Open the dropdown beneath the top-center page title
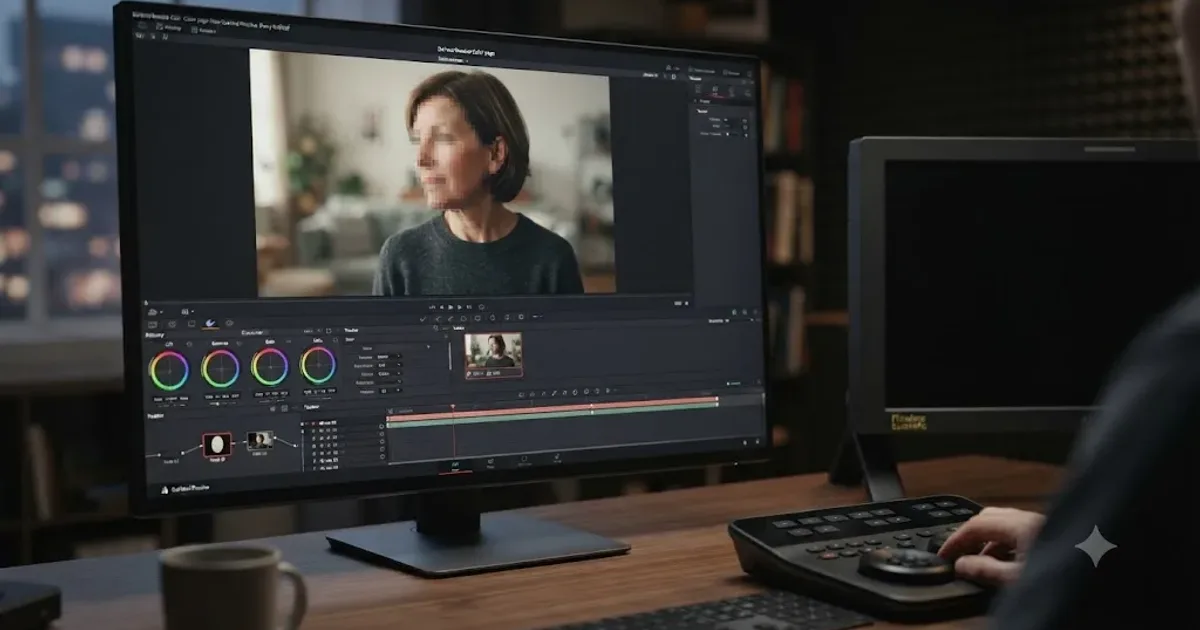This screenshot has height=630, width=1200. (x=452, y=60)
